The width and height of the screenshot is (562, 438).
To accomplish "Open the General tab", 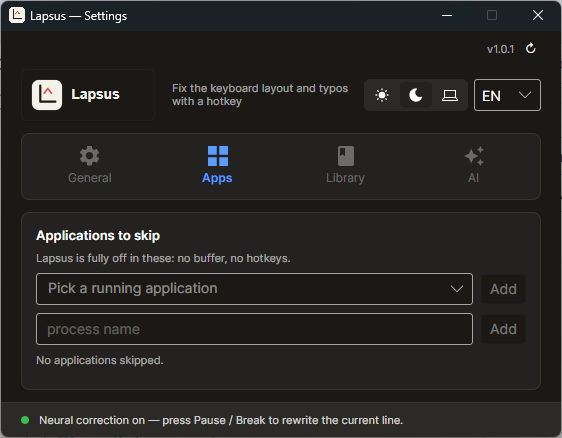I will click(90, 166).
